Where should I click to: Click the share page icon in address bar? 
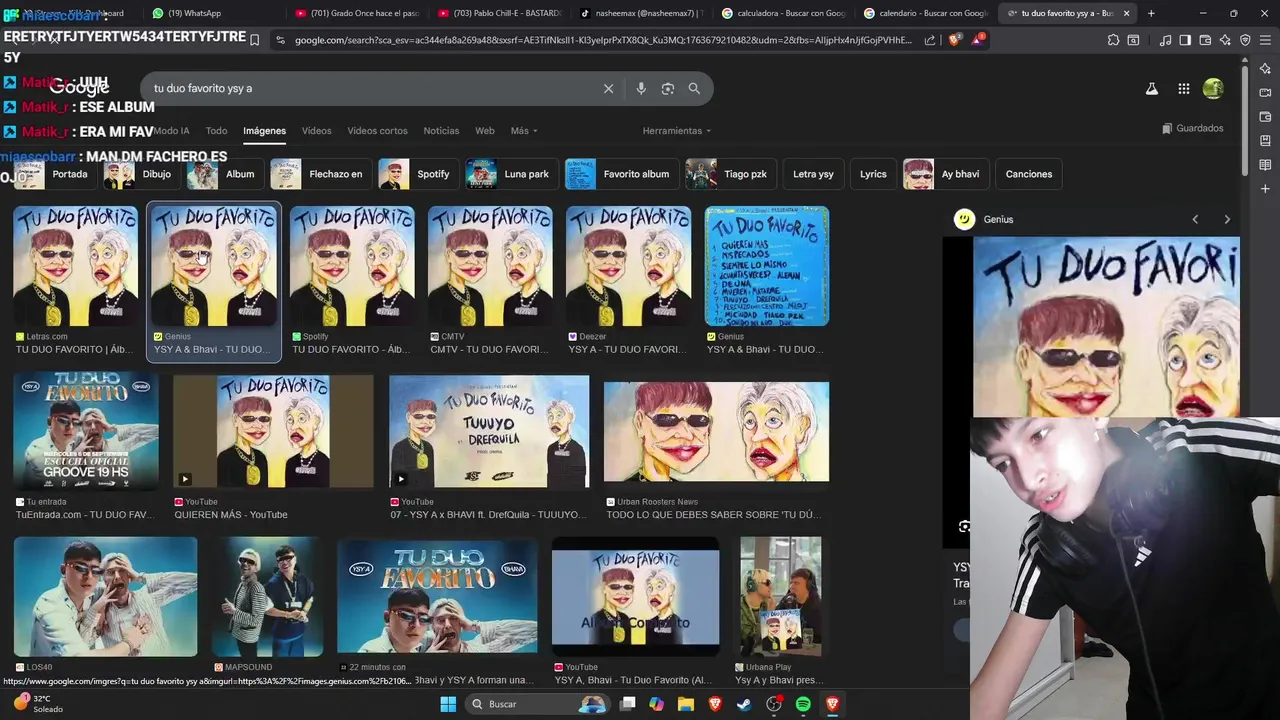pos(930,40)
